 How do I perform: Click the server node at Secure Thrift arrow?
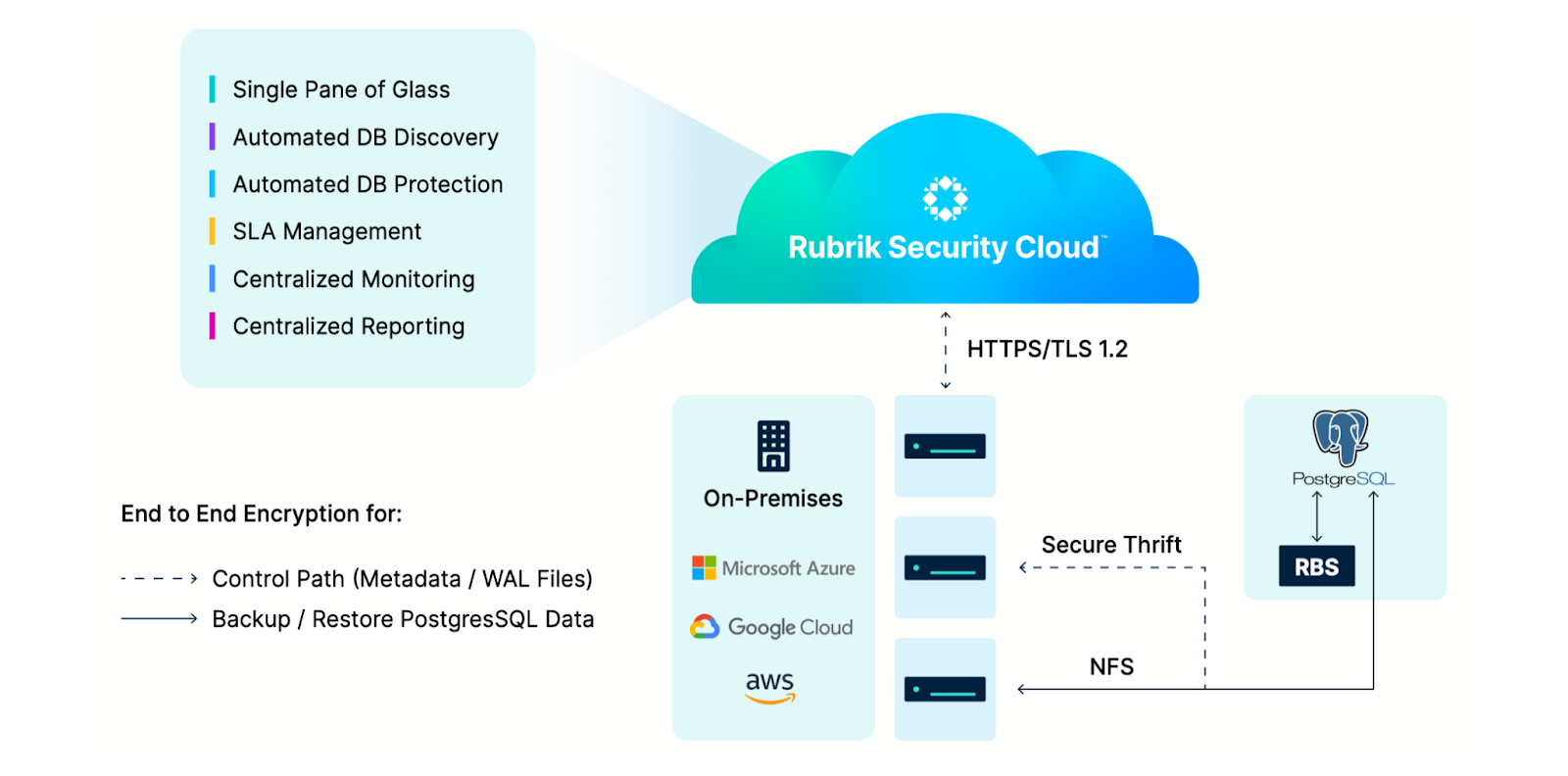tap(945, 568)
